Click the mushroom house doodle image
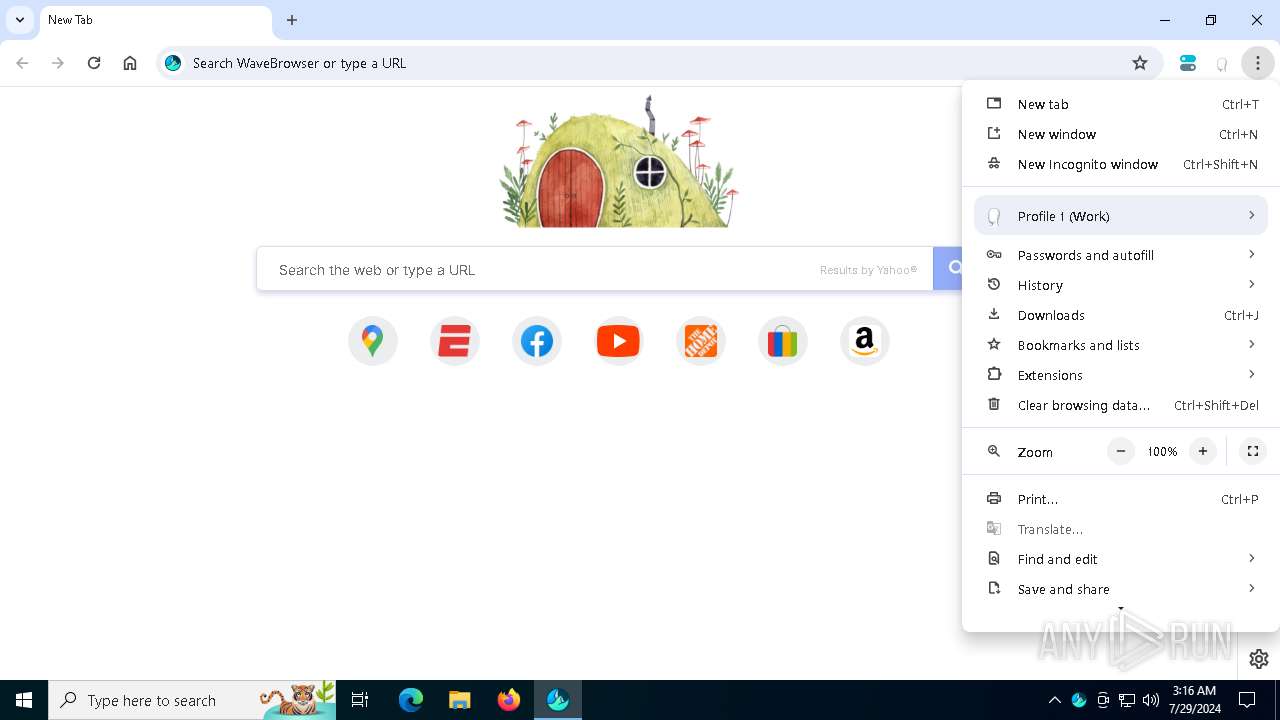Viewport: 1280px width, 720px height. tap(618, 162)
